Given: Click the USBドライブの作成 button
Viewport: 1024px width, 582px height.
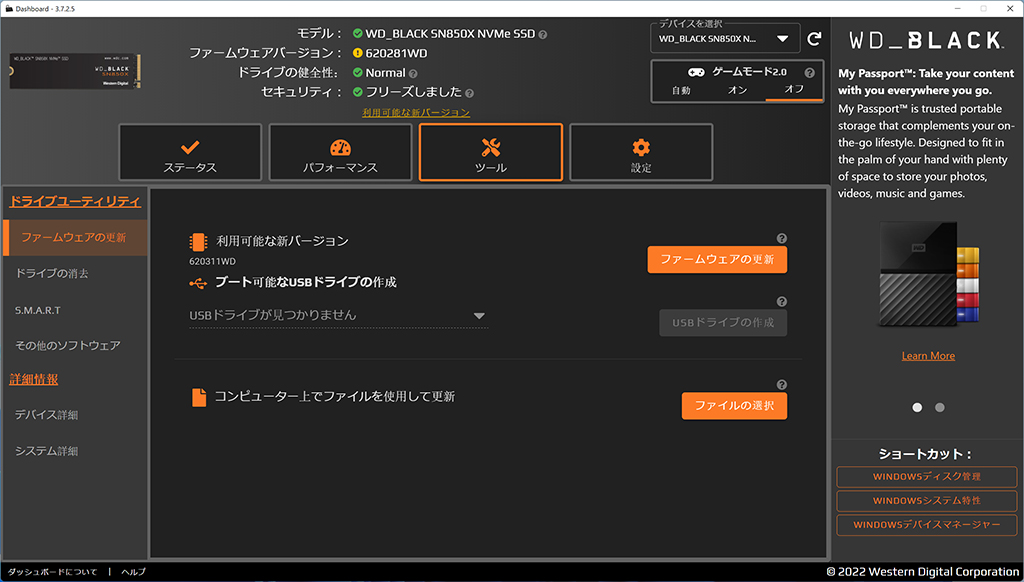Looking at the screenshot, I should (x=723, y=323).
